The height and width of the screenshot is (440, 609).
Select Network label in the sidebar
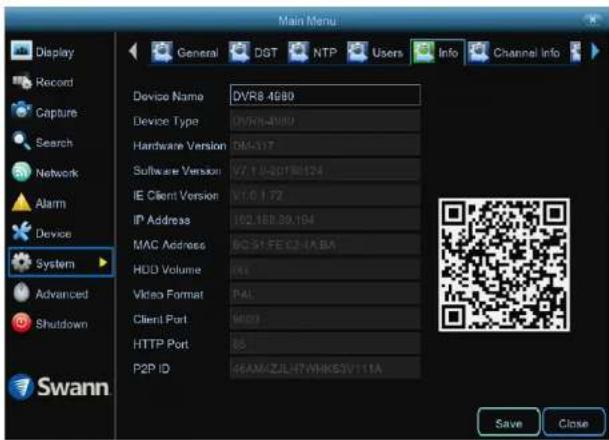pos(57,173)
